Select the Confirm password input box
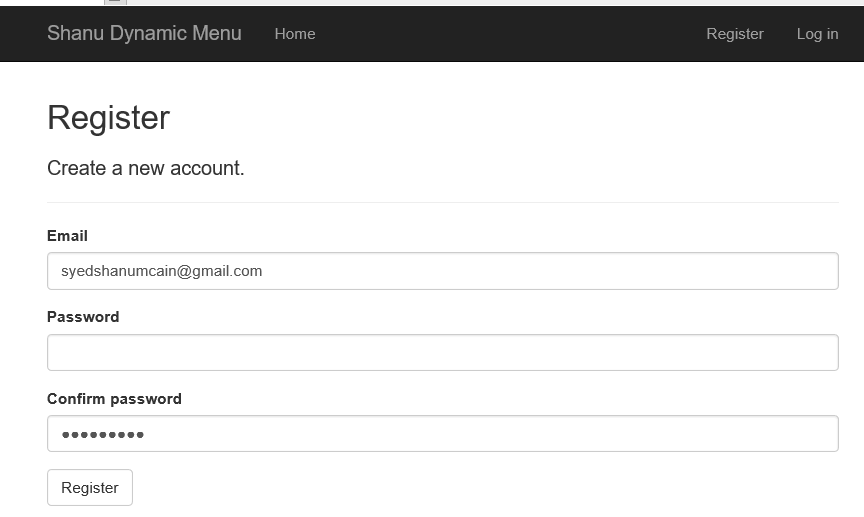Viewport: 864px width, 517px height. [443, 434]
